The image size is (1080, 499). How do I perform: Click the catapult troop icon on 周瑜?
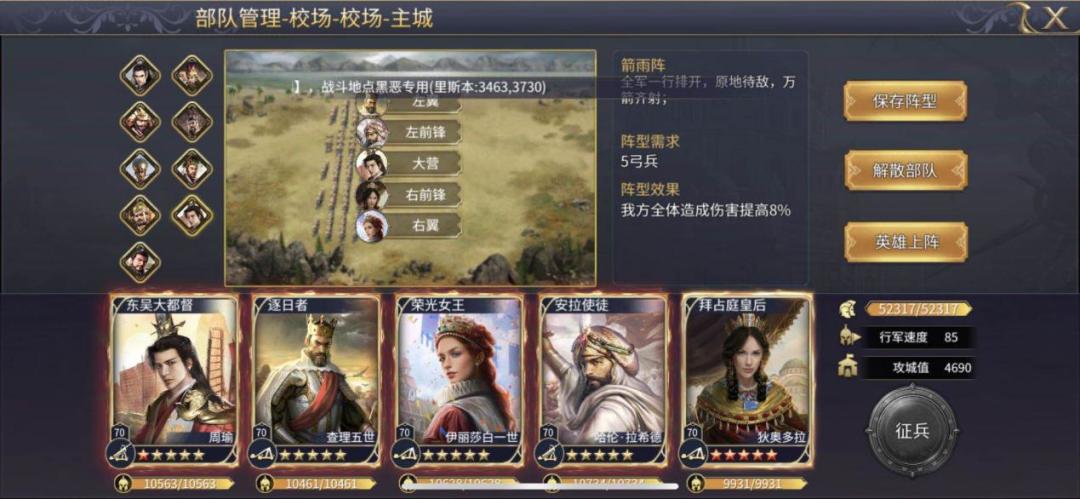coord(121,455)
